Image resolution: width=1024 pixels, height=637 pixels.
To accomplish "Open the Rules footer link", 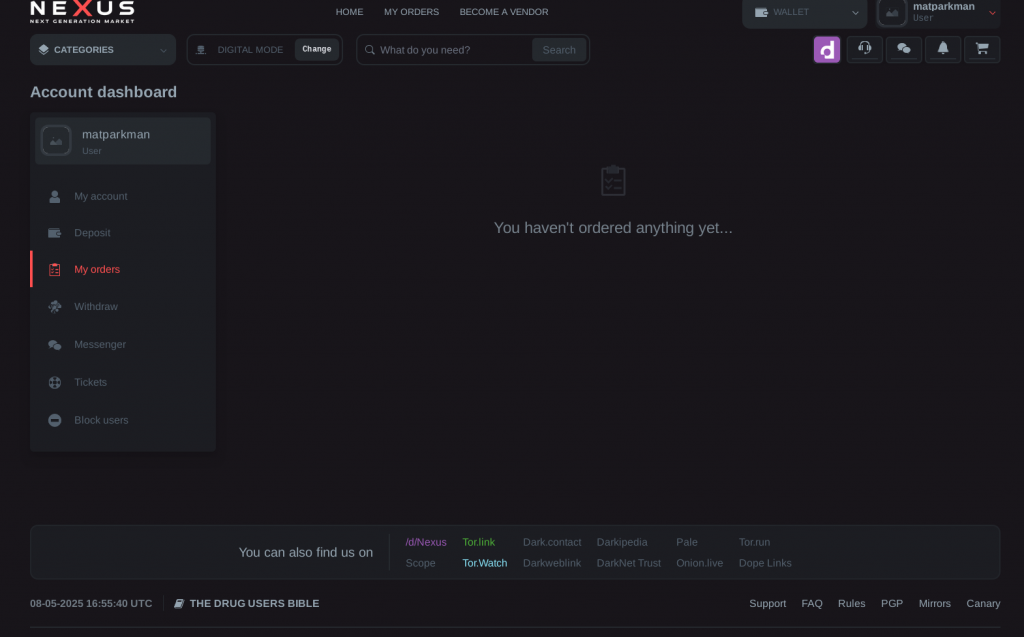I will pyautogui.click(x=852, y=604).
